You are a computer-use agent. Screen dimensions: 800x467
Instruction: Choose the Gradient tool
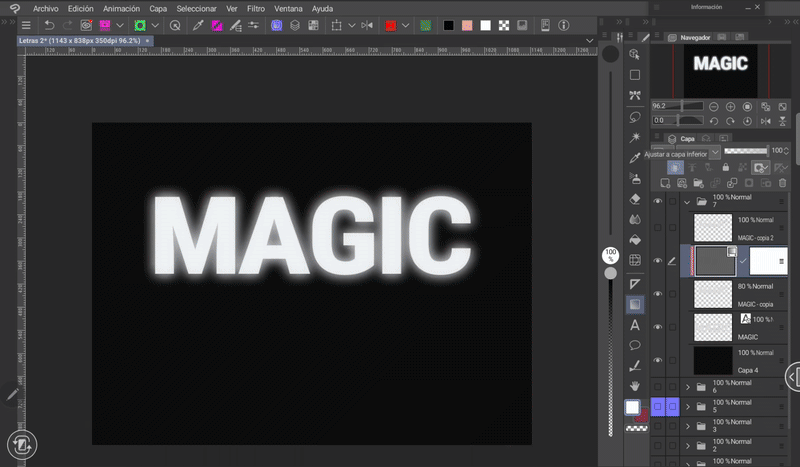(x=635, y=304)
